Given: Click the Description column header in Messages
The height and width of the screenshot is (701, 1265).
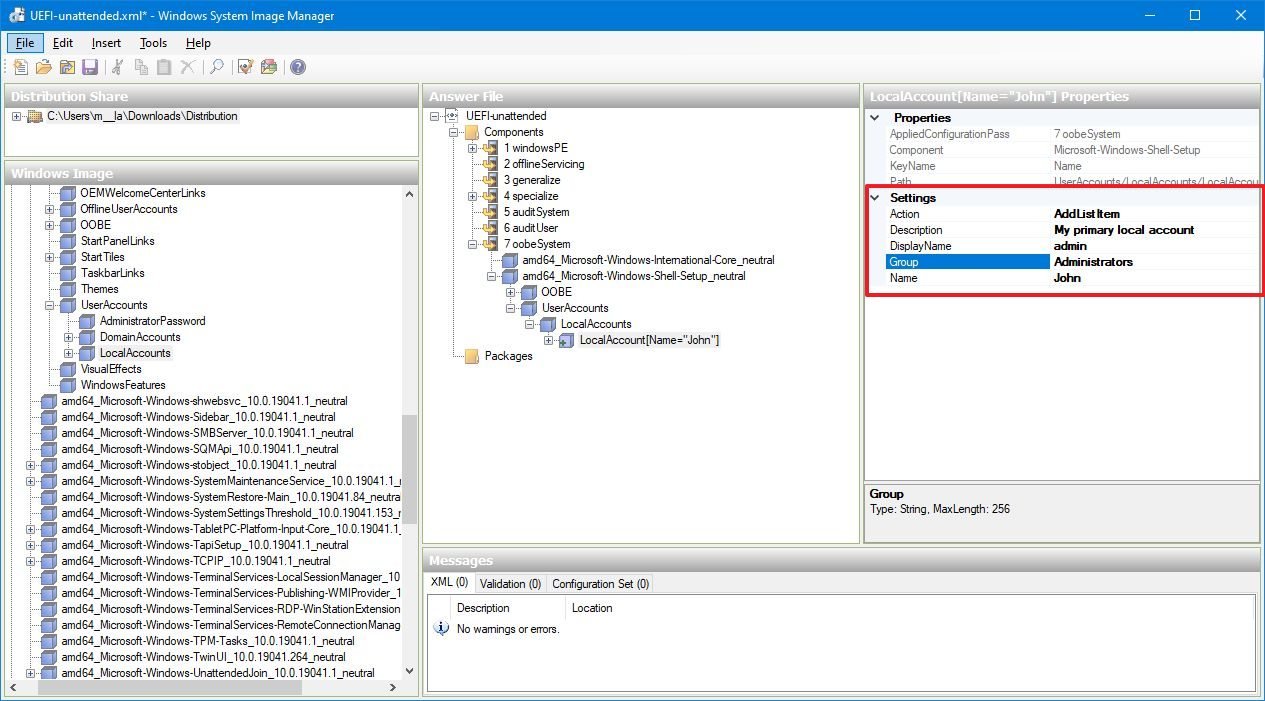Looking at the screenshot, I should pos(483,608).
